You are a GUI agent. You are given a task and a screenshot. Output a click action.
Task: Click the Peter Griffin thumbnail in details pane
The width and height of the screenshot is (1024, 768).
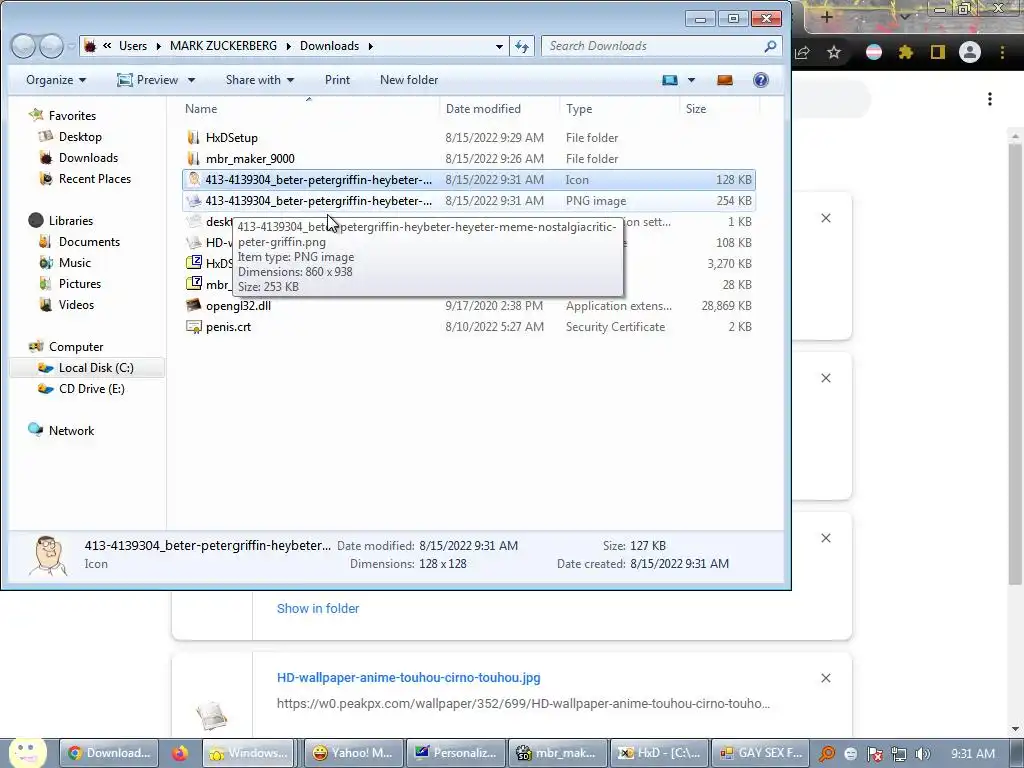coord(48,555)
